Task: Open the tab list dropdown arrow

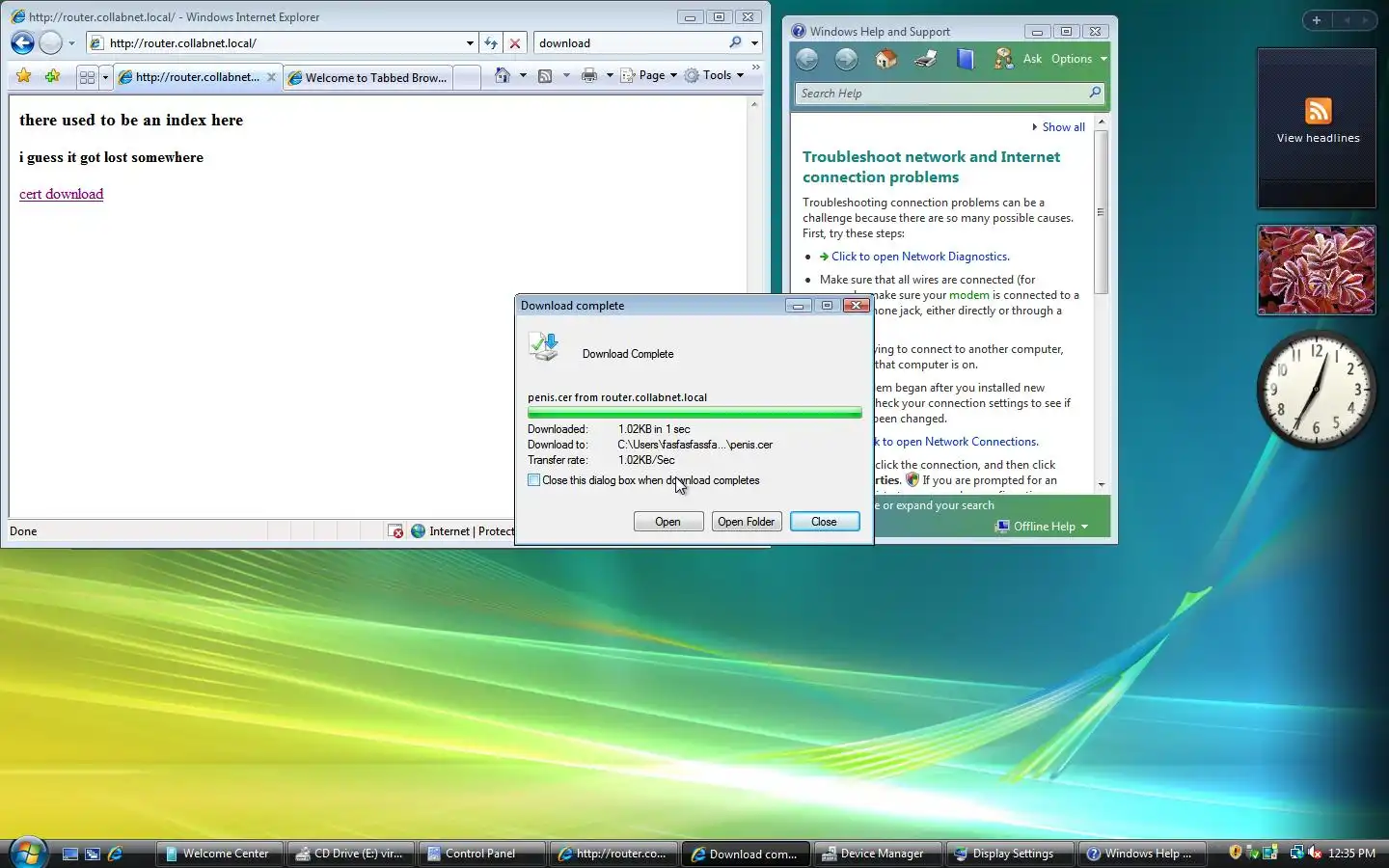Action: 105,77
